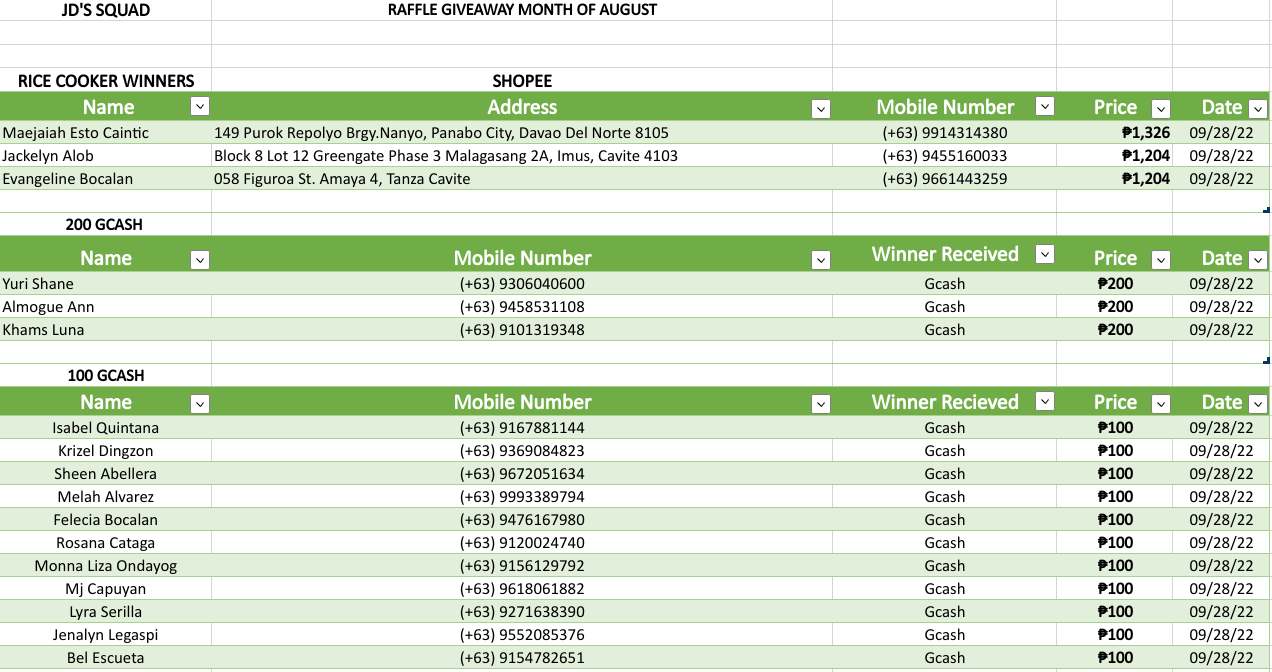Select the 200 GCASH section heading

click(104, 225)
